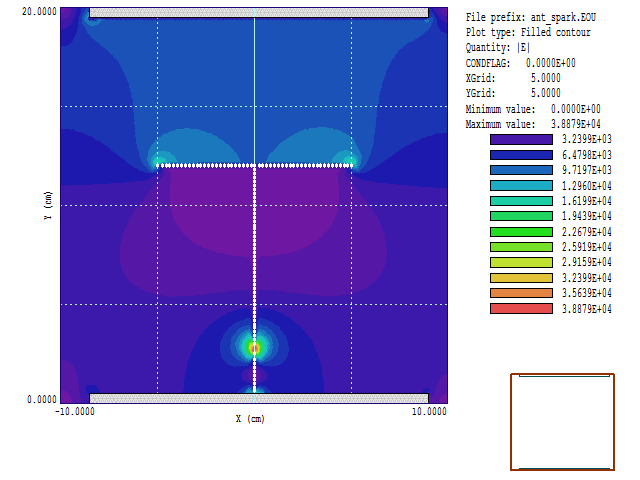Viewport: 640px width, 480px height.
Task: Click the Plot type Filled contour text
Action: click(x=528, y=32)
